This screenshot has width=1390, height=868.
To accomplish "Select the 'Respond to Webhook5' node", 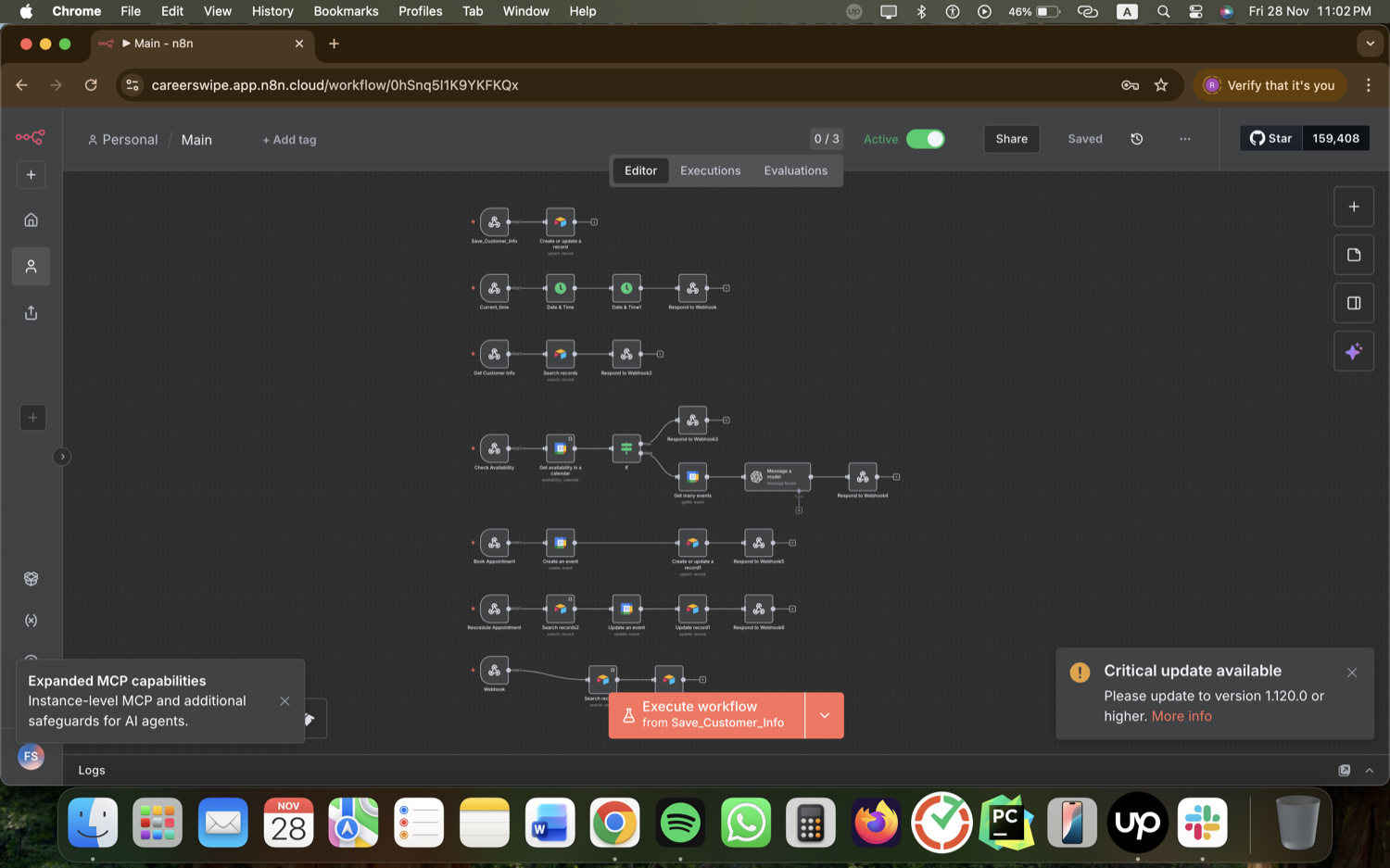I will point(759,543).
